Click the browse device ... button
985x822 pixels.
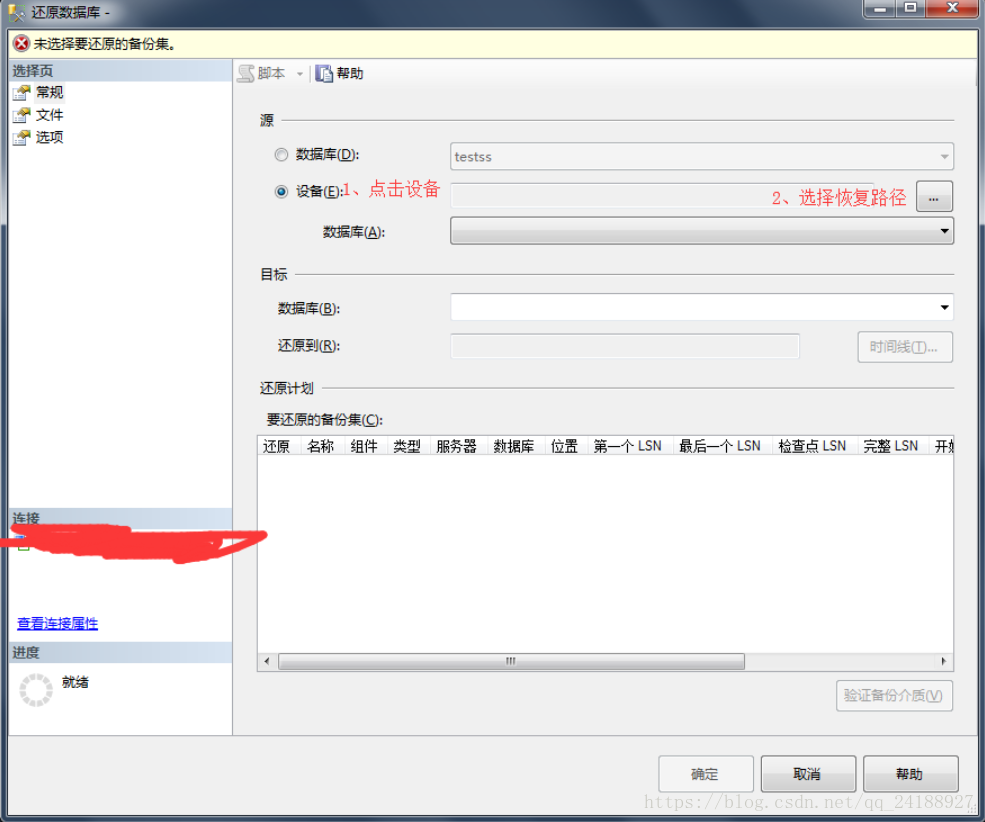point(933,197)
